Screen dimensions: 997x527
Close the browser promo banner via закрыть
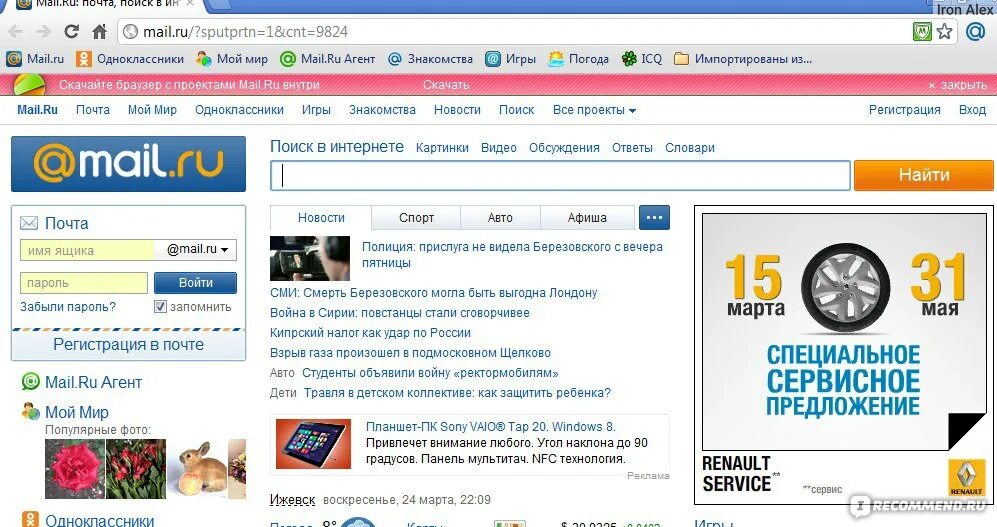(957, 85)
